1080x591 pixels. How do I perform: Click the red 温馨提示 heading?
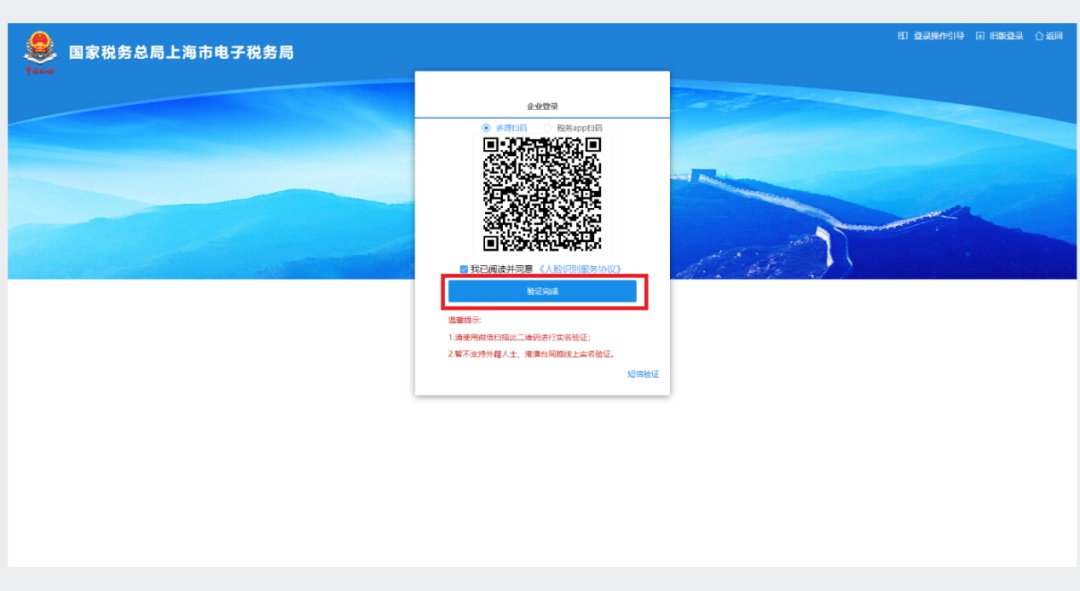[464, 320]
